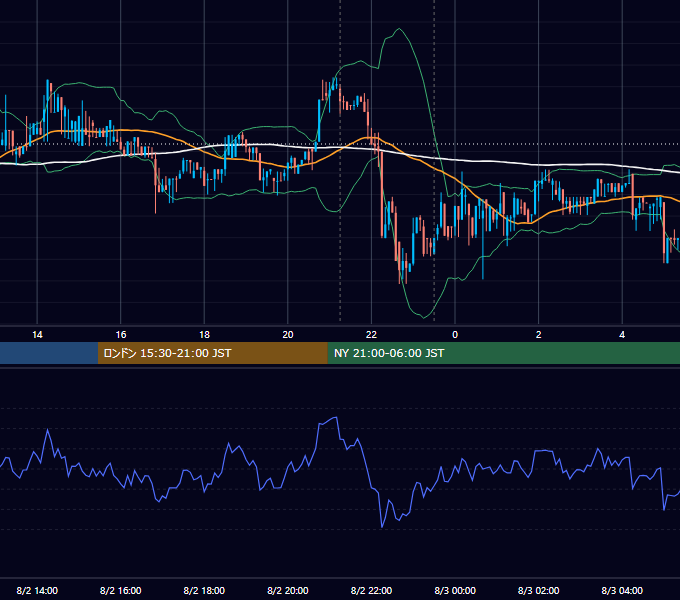Image resolution: width=680 pixels, height=600 pixels.
Task: Click time axis label 16
Action: (x=121, y=335)
